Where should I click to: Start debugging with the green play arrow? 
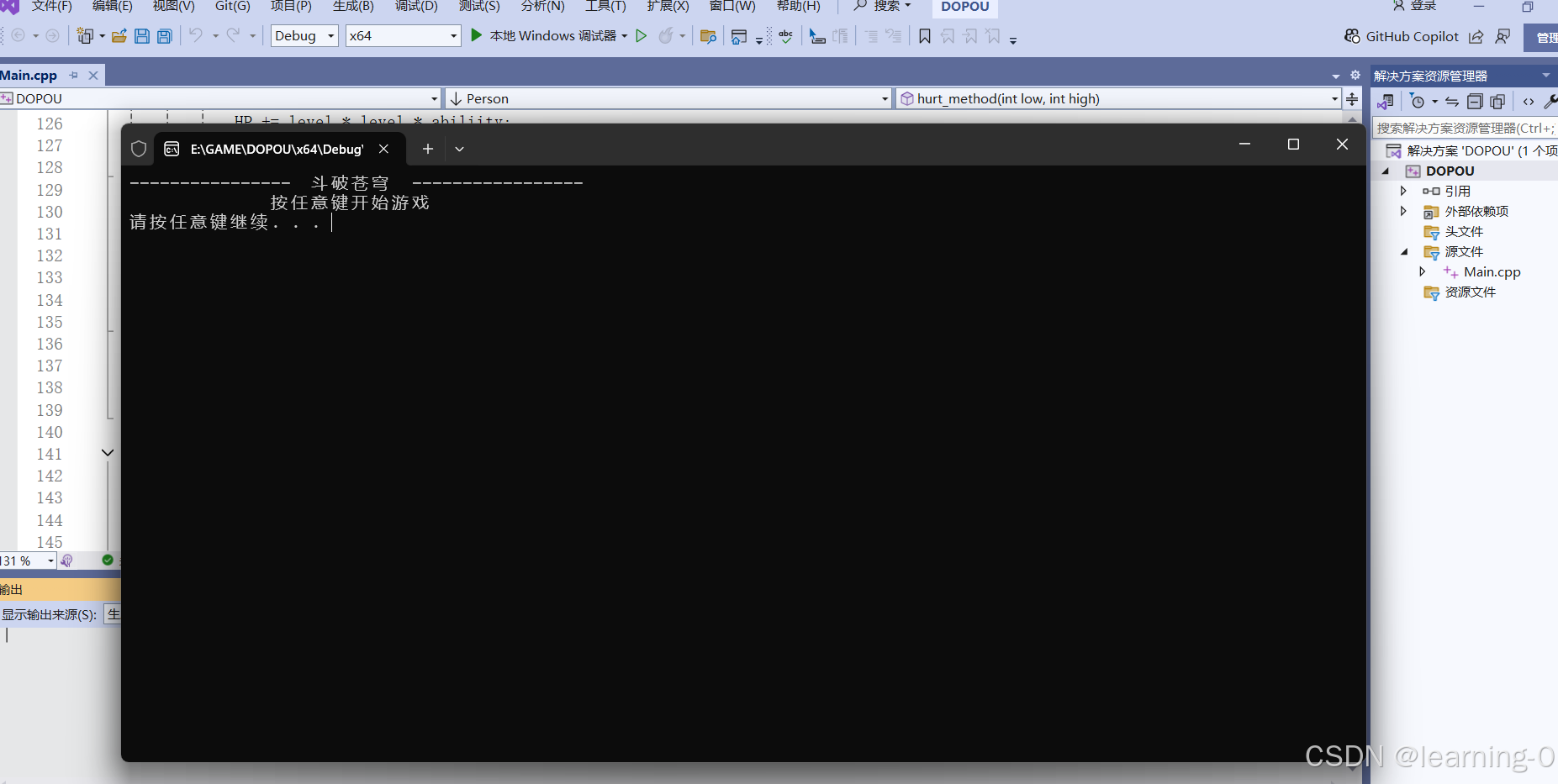476,35
